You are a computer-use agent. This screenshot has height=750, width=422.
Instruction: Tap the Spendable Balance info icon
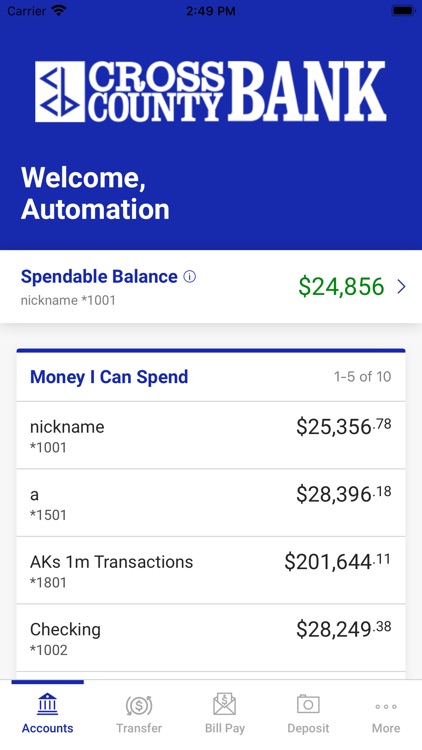tap(190, 276)
